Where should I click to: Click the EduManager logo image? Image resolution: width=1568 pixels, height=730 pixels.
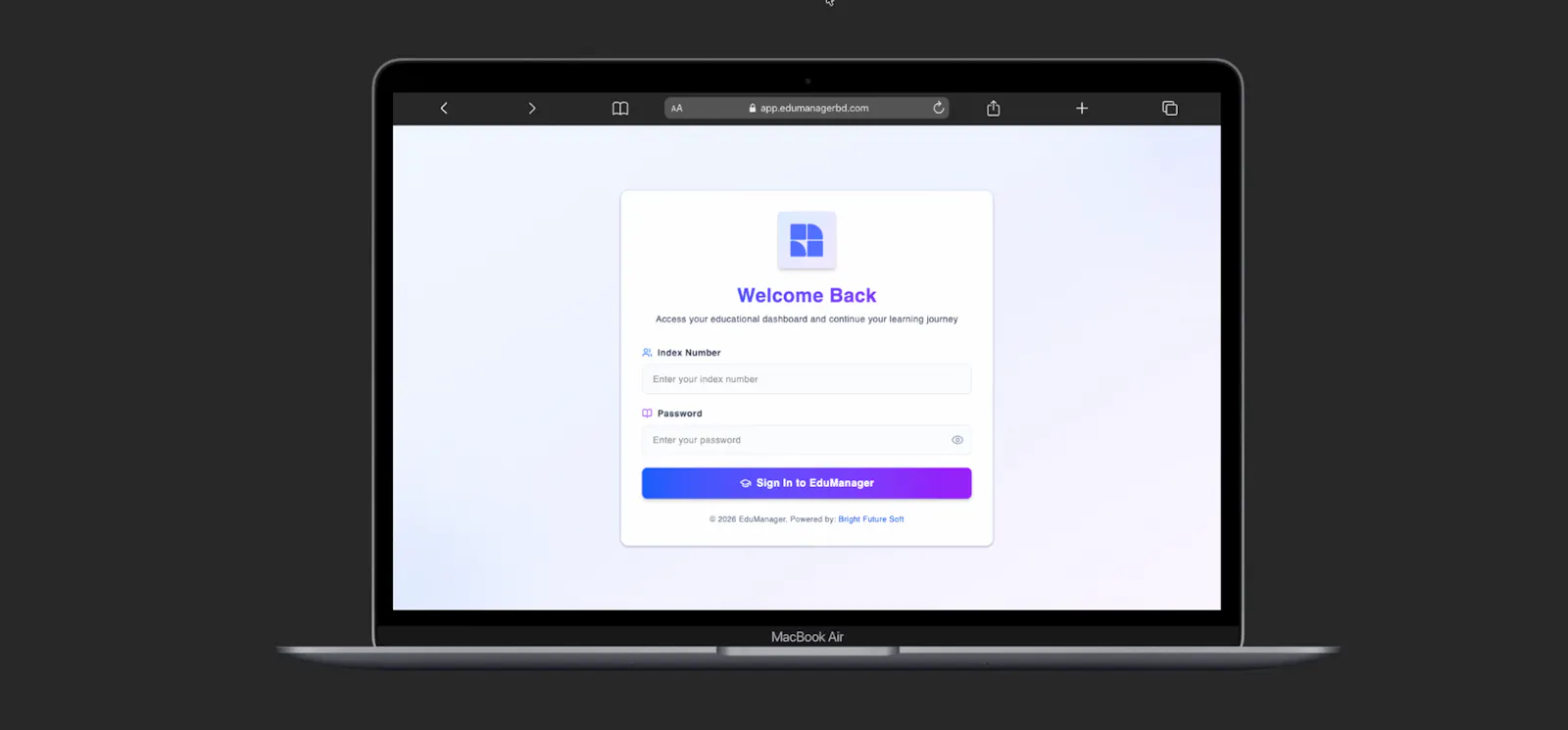pos(807,240)
